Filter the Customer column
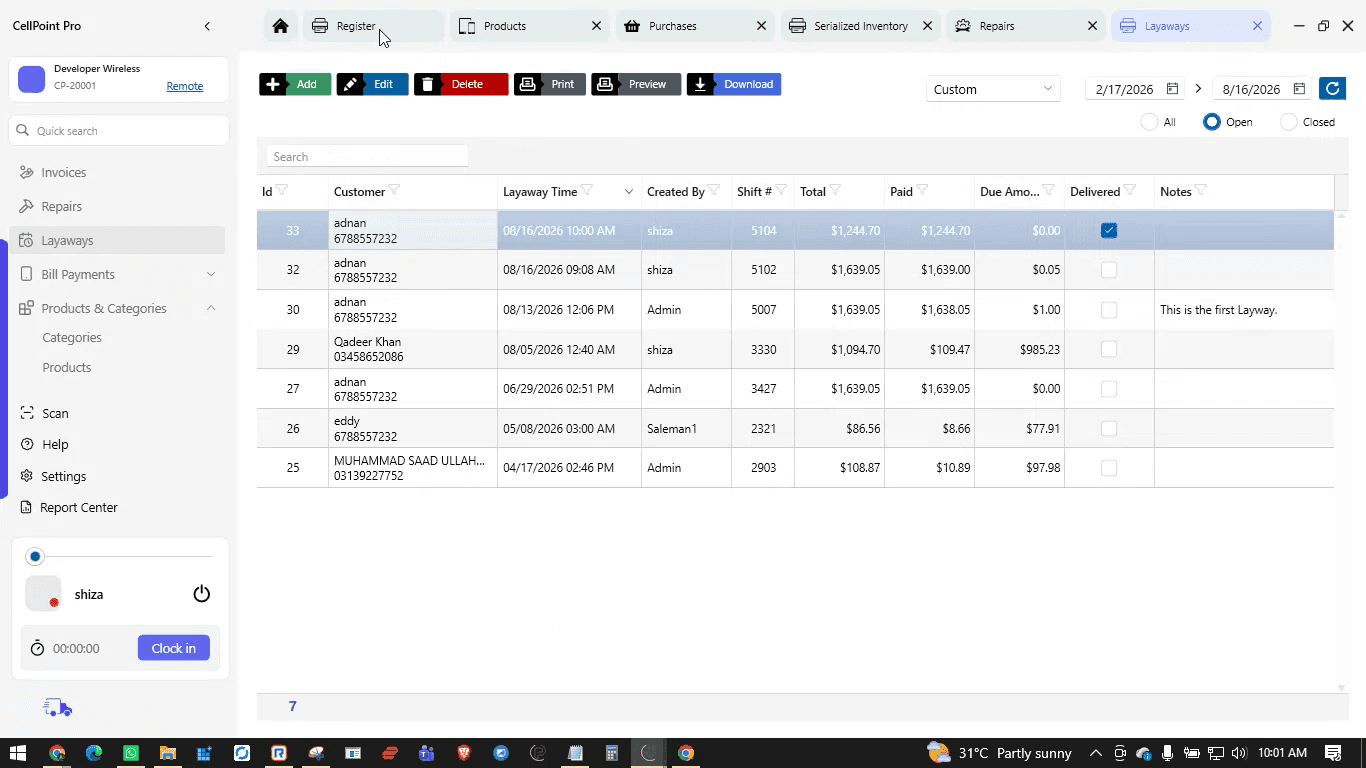This screenshot has height=768, width=1366. click(x=394, y=191)
